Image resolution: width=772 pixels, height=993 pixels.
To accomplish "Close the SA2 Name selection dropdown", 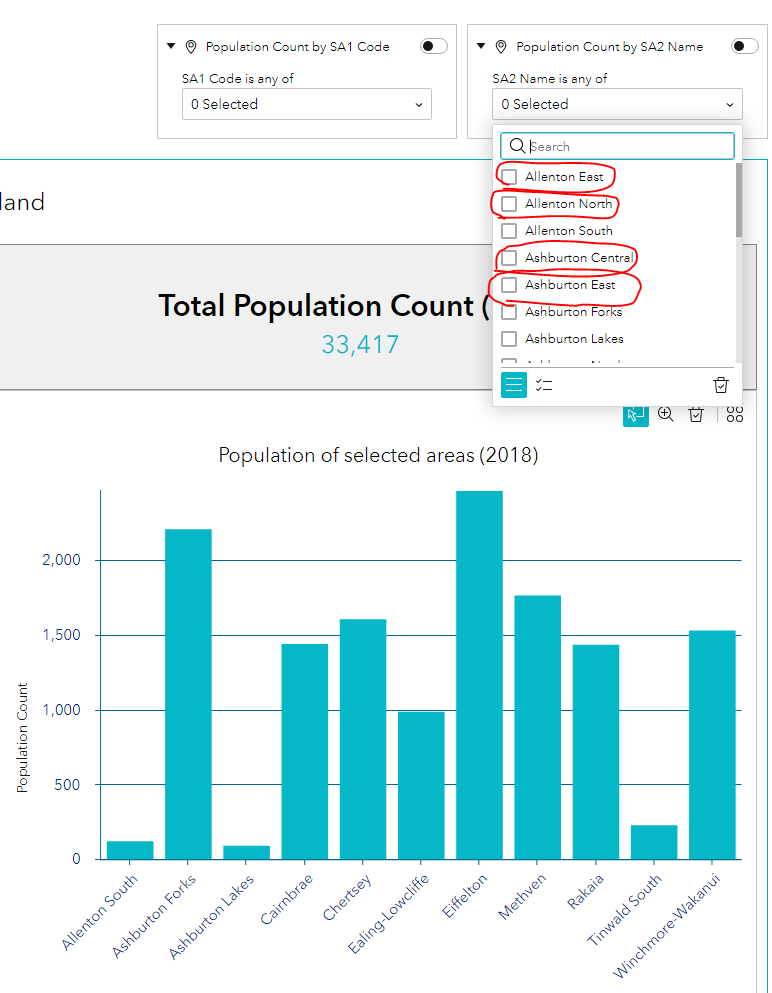I will click(x=617, y=104).
